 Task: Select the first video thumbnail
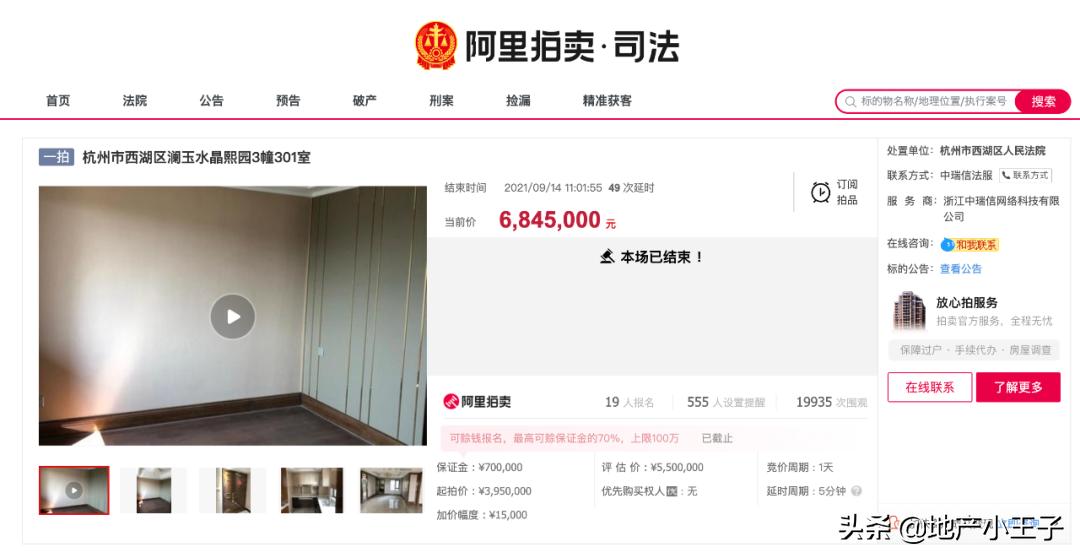74,490
